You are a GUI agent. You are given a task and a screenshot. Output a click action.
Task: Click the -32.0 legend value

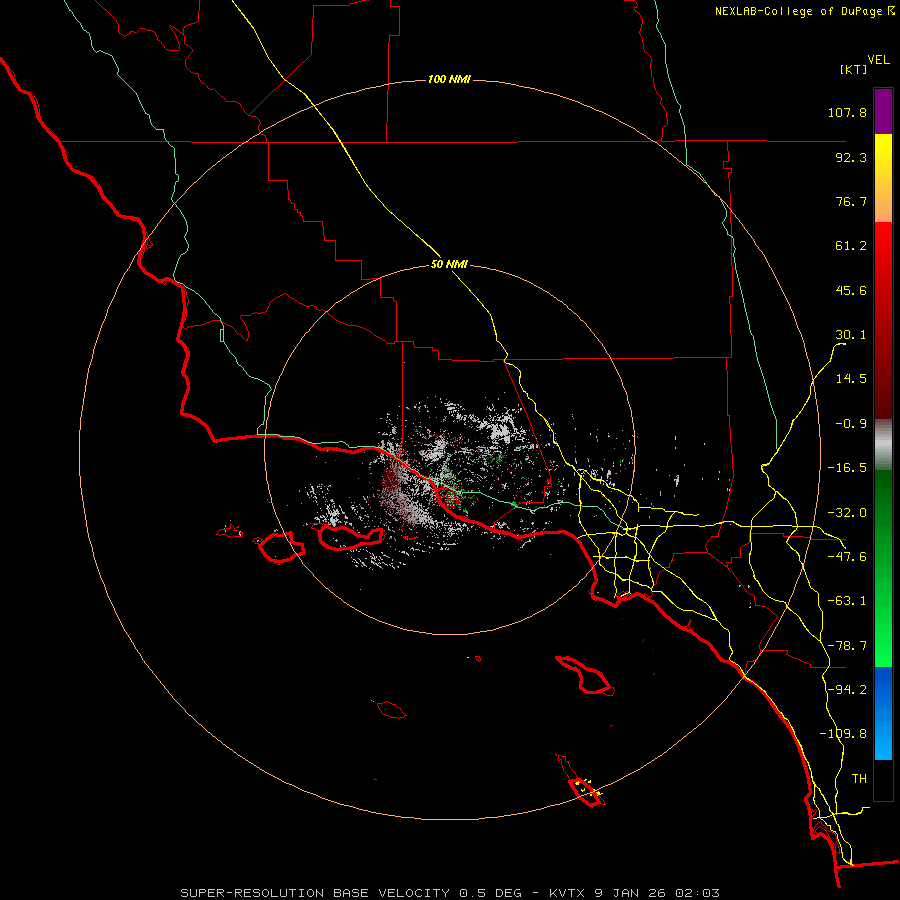coord(847,513)
